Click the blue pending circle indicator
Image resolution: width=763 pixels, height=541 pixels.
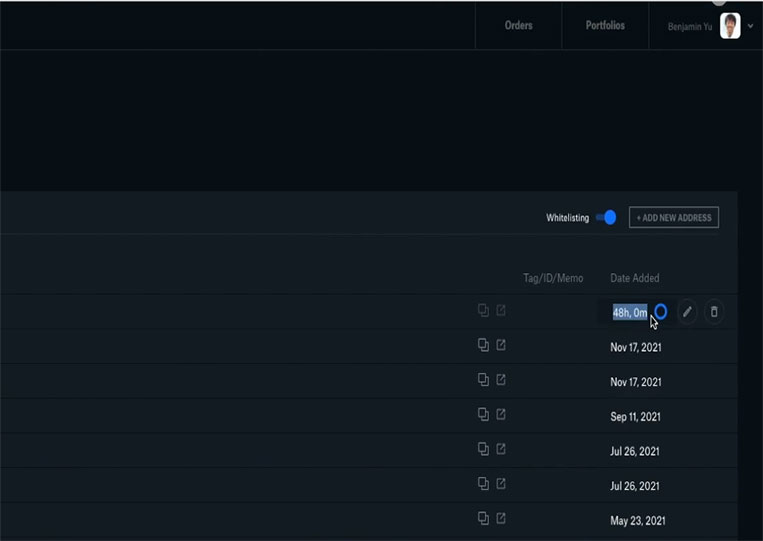pyautogui.click(x=661, y=311)
